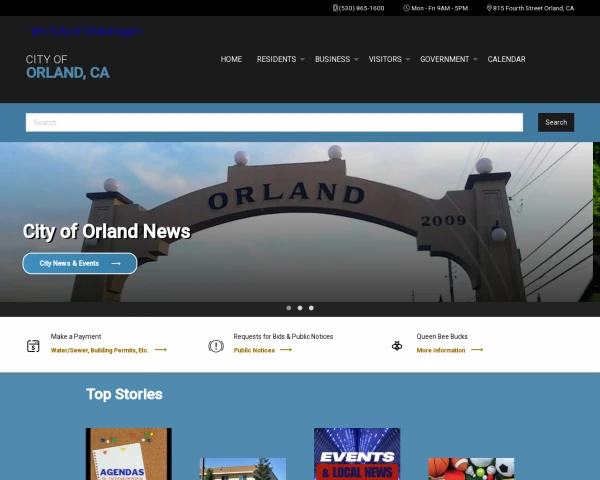
Task: Click the Search button
Action: tap(556, 122)
